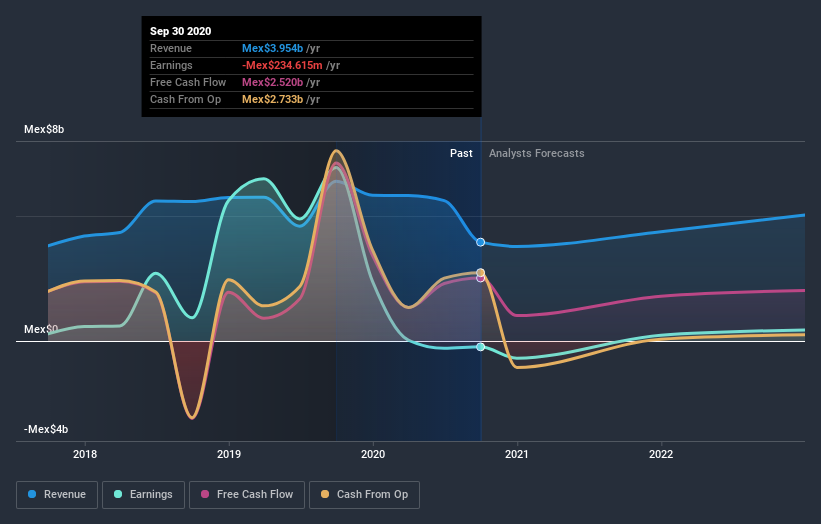Click the Analysts Forecasts label
This screenshot has height=524, width=821.
(x=537, y=153)
